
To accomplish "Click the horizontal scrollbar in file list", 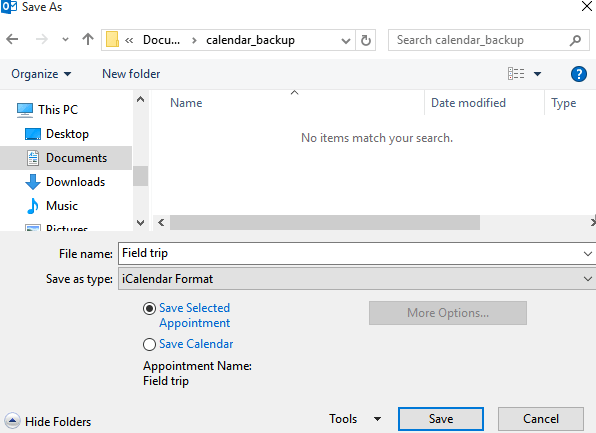I will [x=325, y=222].
